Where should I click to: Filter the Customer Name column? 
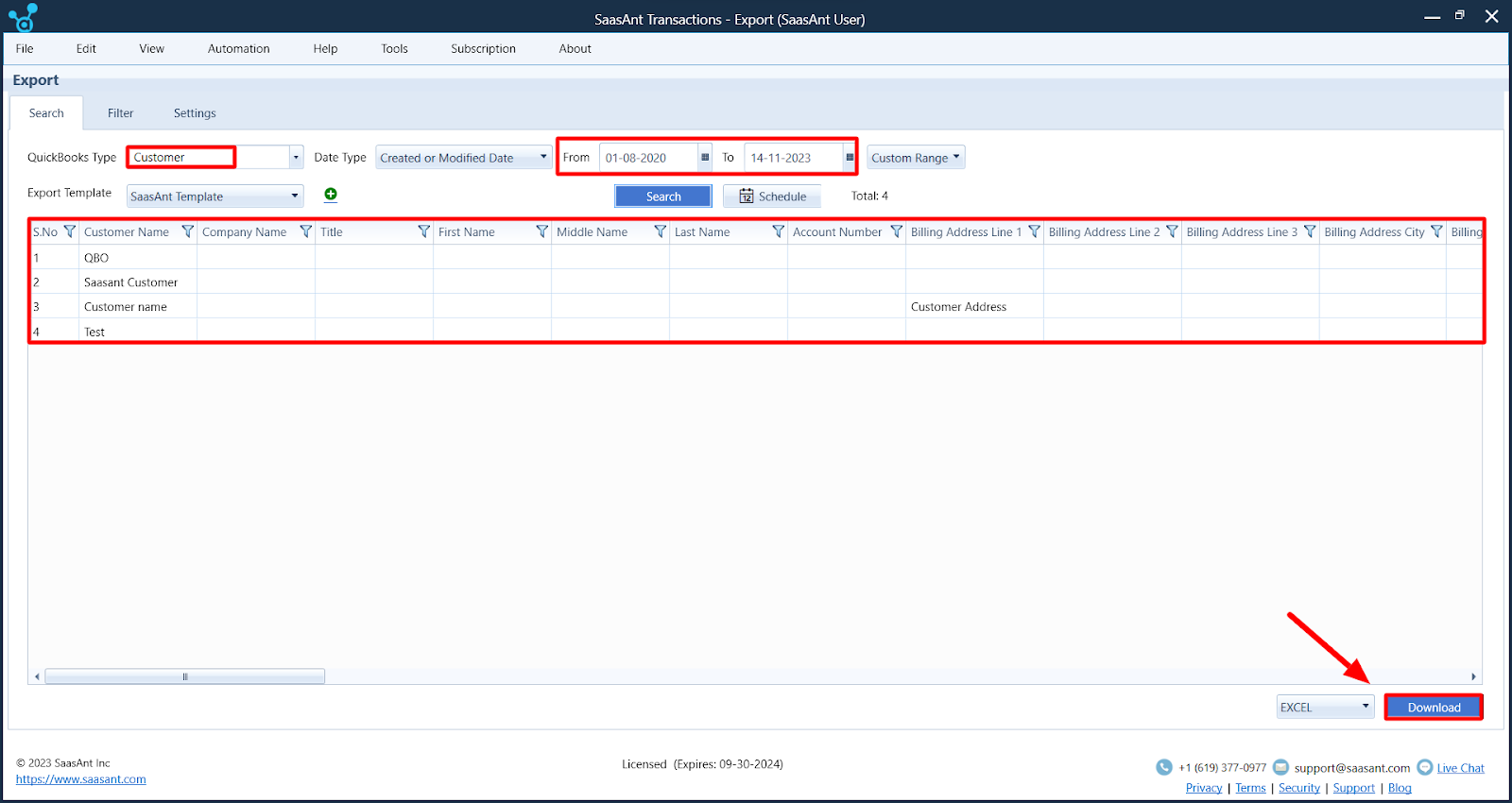pyautogui.click(x=187, y=231)
